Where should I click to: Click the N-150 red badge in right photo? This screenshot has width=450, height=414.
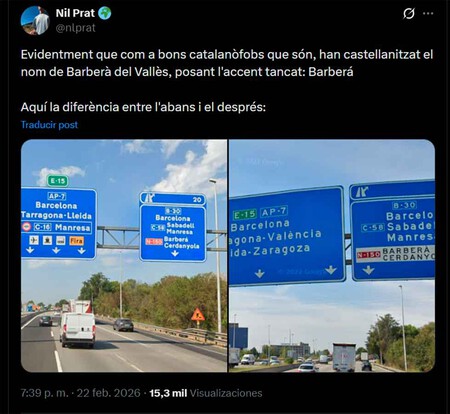pyautogui.click(x=368, y=255)
